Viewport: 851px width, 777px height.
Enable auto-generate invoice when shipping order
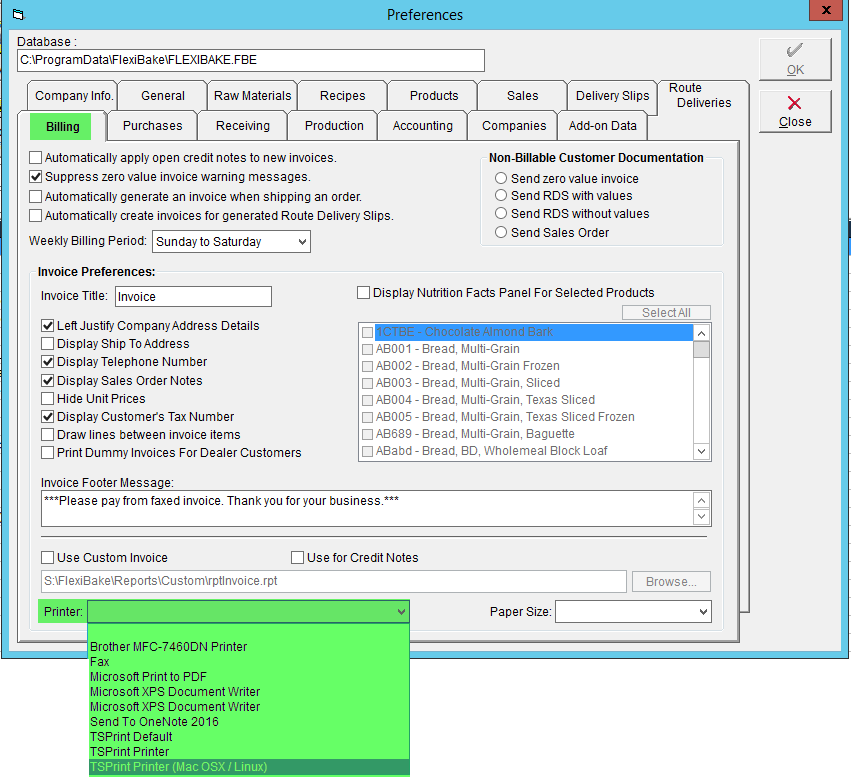(36, 196)
